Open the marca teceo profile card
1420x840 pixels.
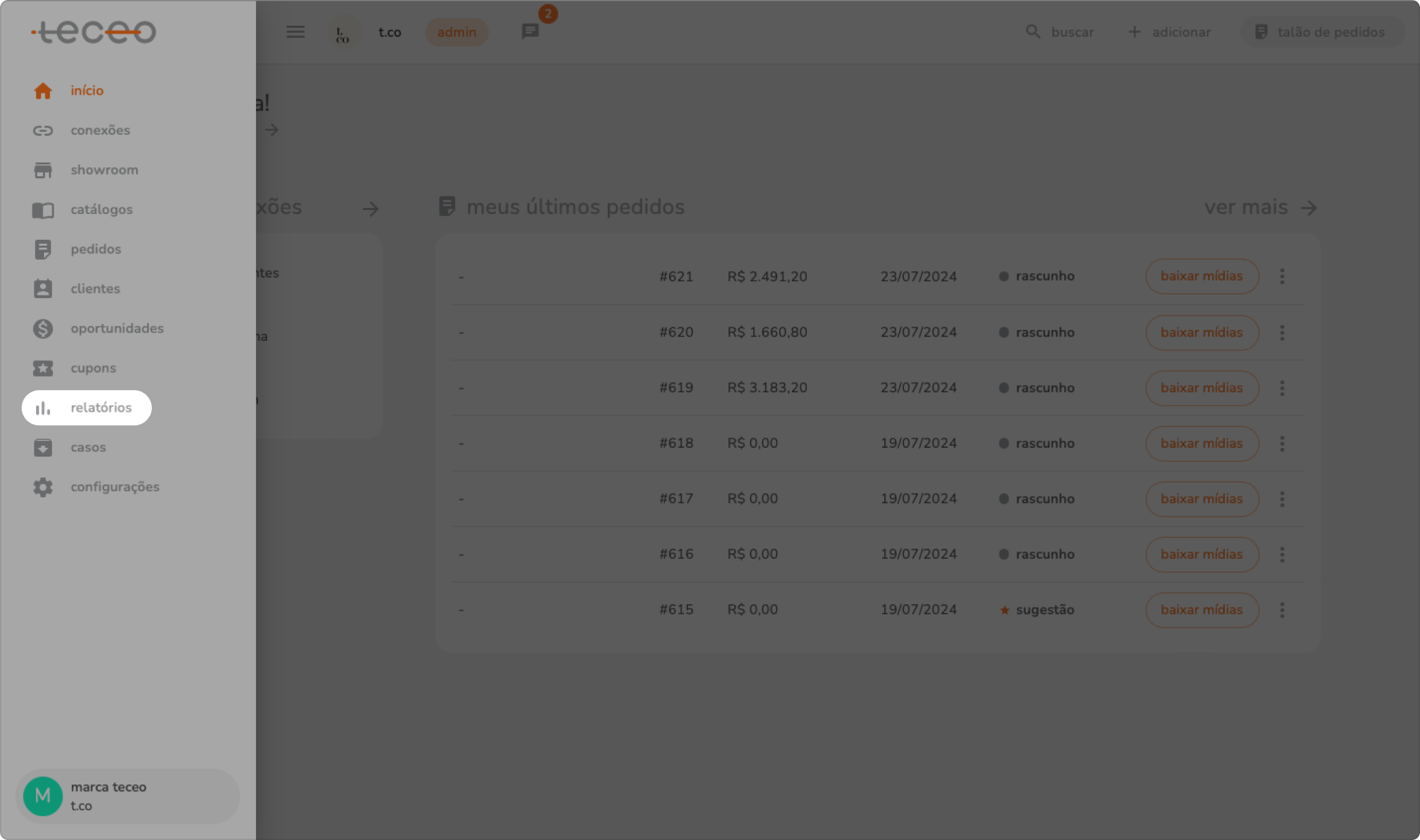point(127,797)
